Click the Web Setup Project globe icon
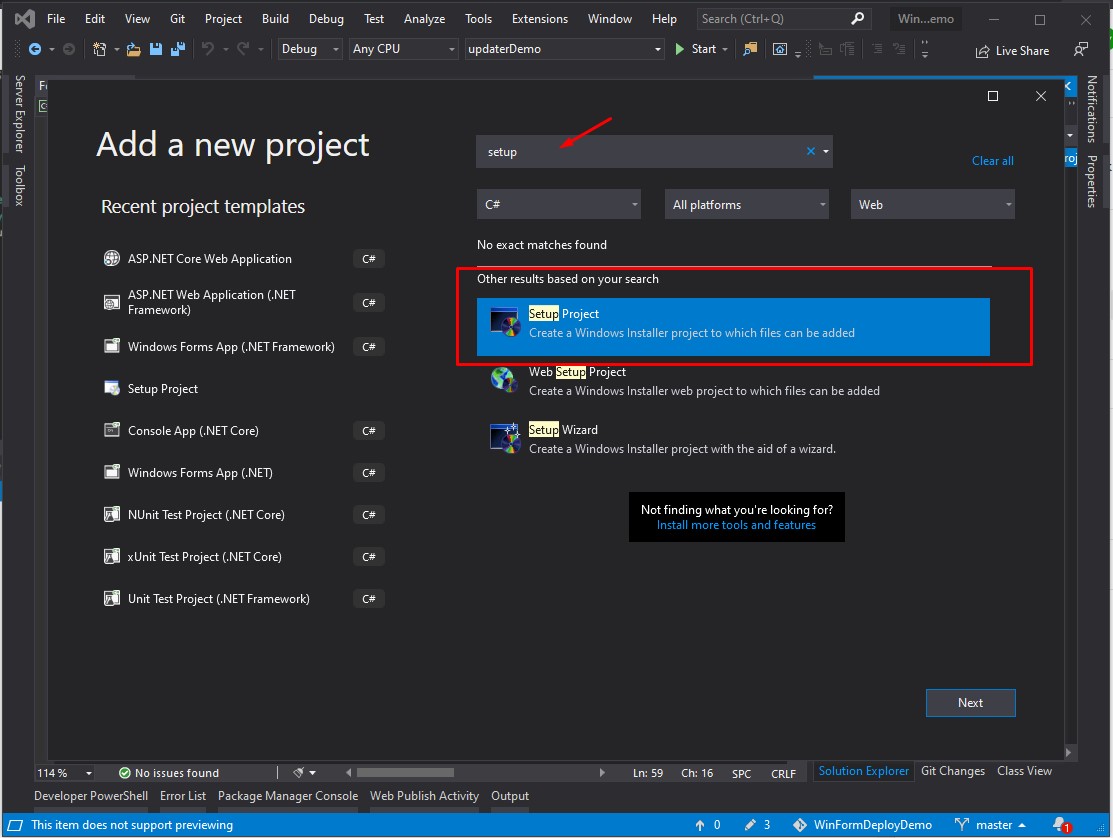This screenshot has width=1113, height=838. (502, 380)
